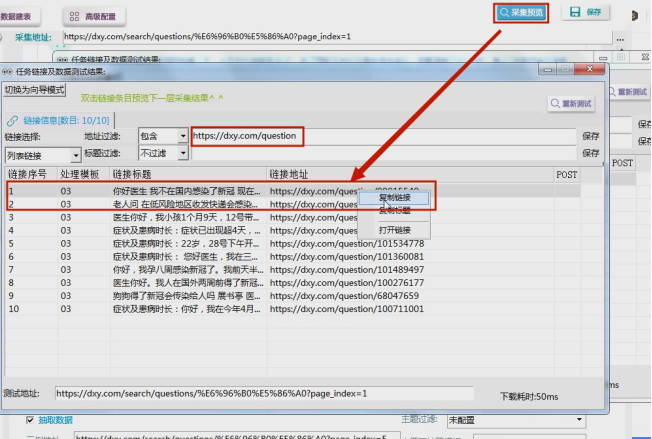Click the empty 标题过滤 text field

383,153
